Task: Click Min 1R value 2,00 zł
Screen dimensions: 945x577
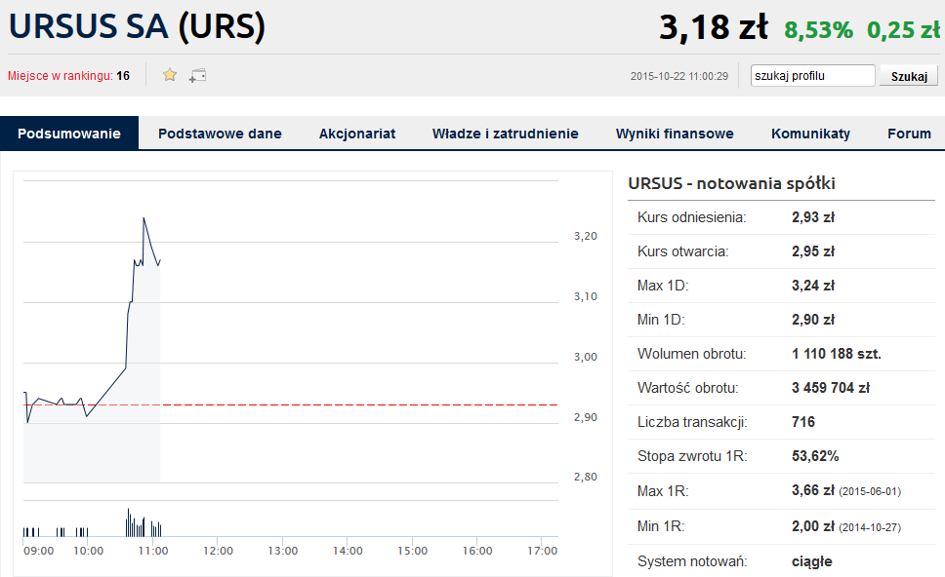Action: pyautogui.click(x=813, y=526)
